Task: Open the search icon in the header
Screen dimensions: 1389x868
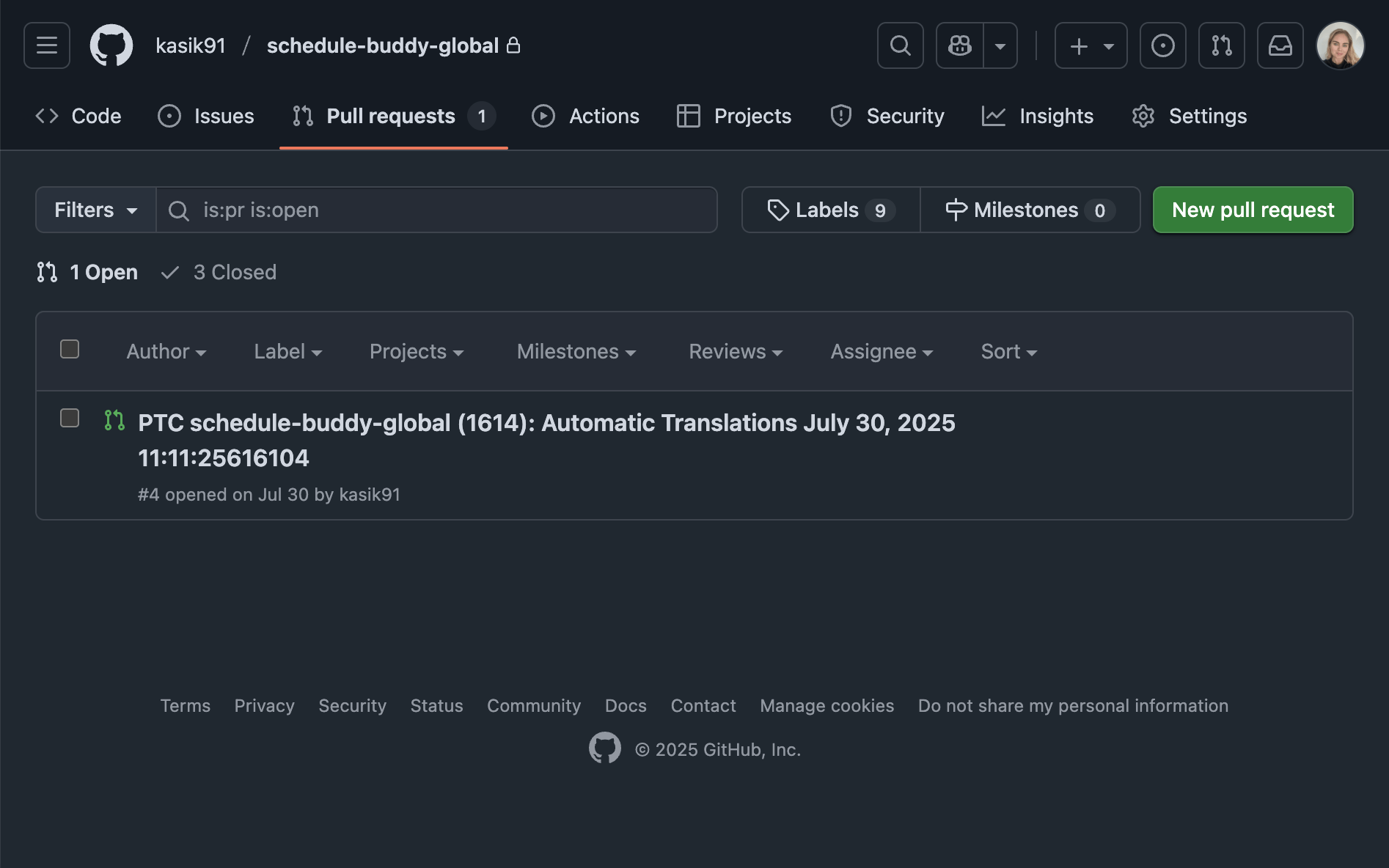Action: (x=900, y=45)
